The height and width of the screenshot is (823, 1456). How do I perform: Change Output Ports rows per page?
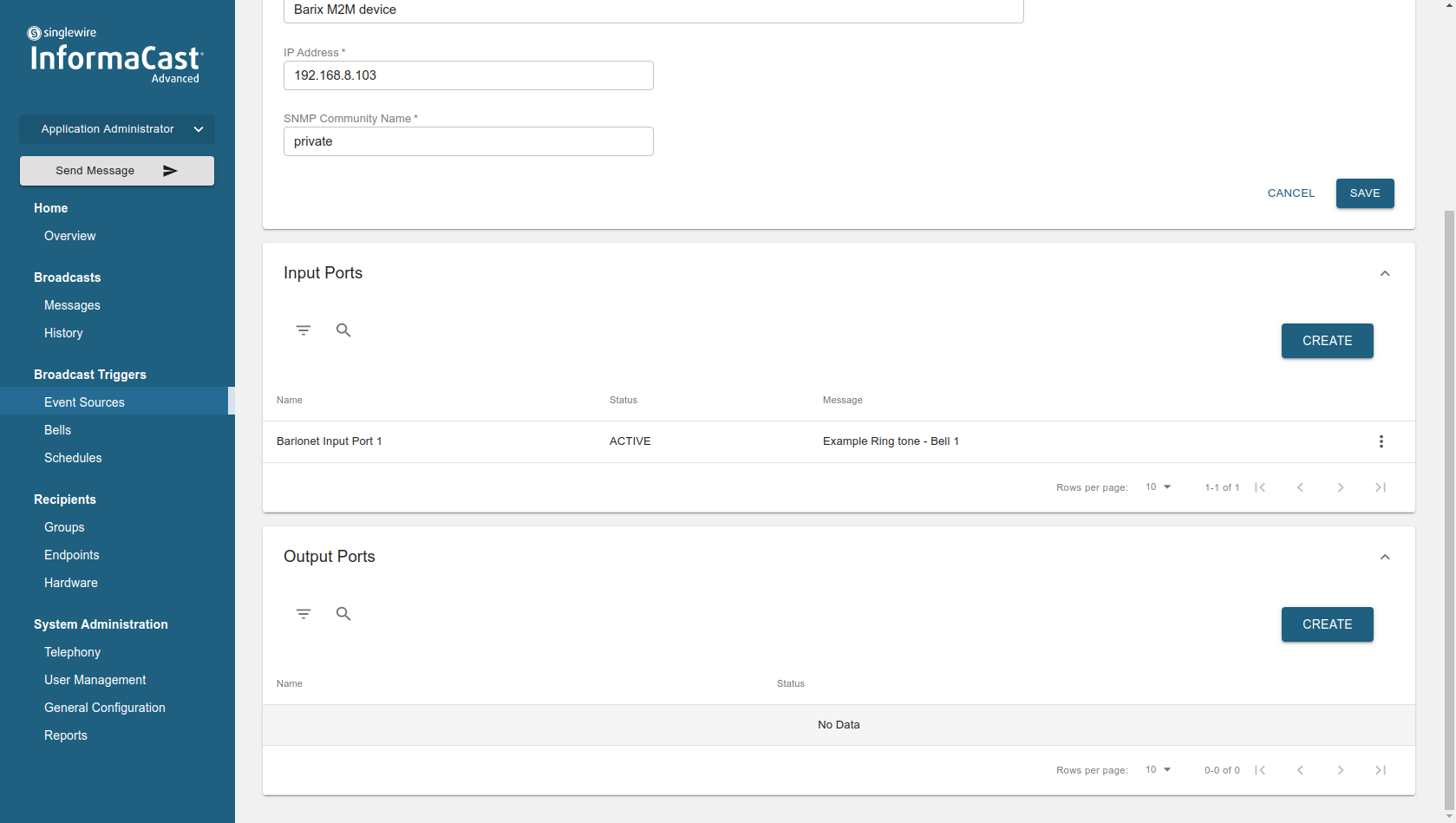pyautogui.click(x=1158, y=770)
